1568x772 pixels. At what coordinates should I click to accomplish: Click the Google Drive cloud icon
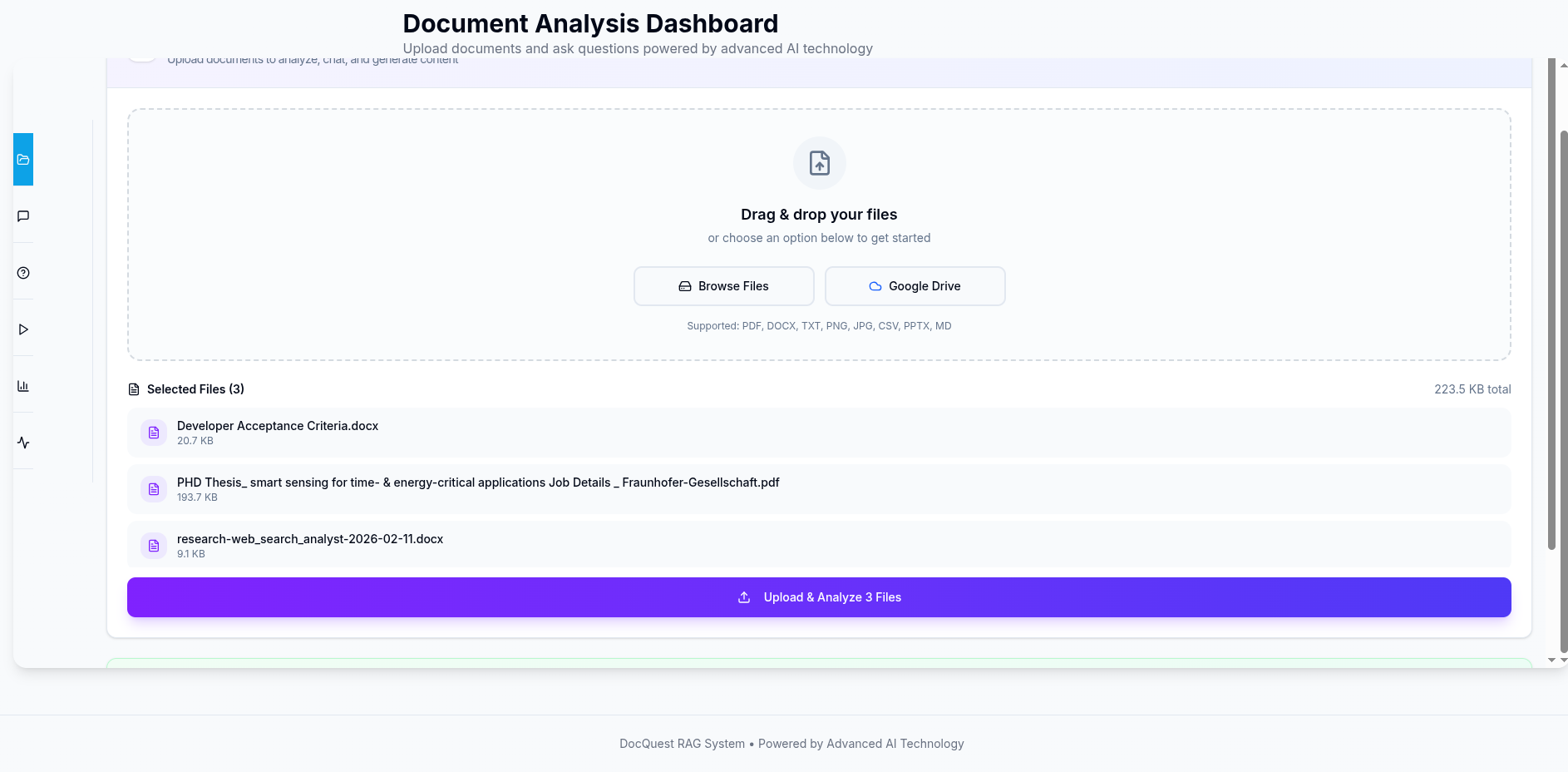[x=875, y=285]
